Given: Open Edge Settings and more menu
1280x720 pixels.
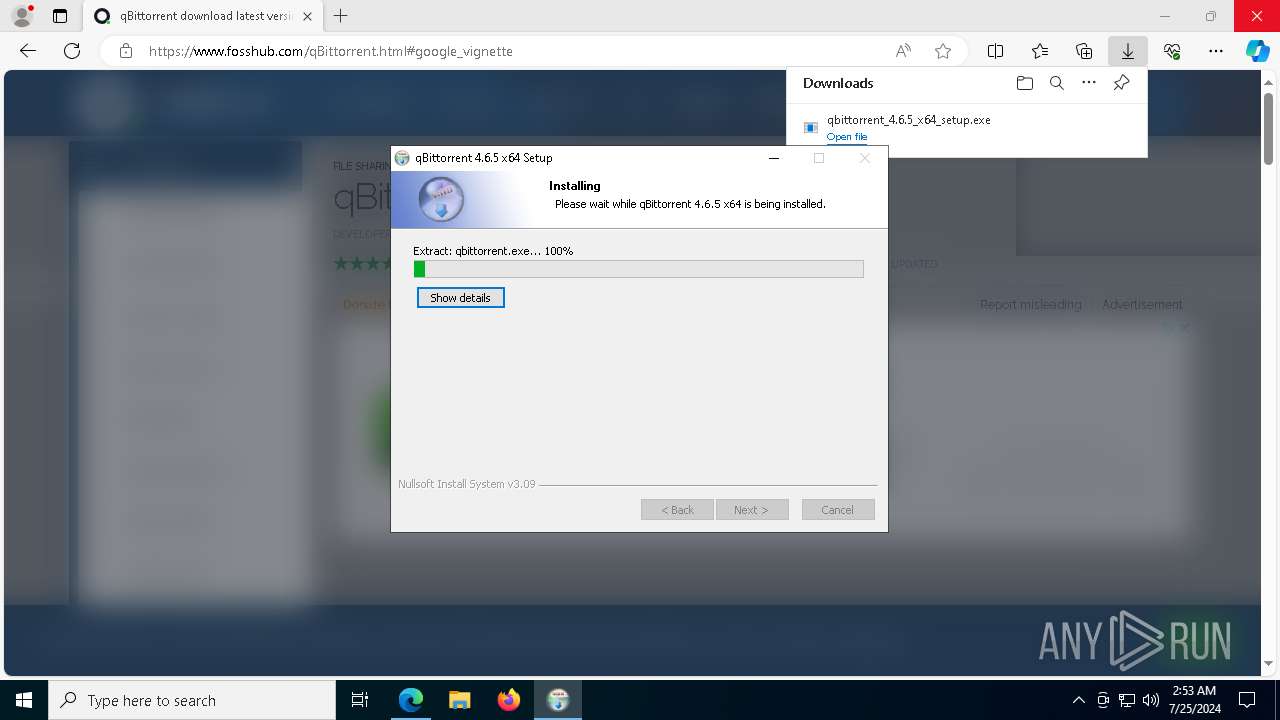Looking at the screenshot, I should (1216, 51).
